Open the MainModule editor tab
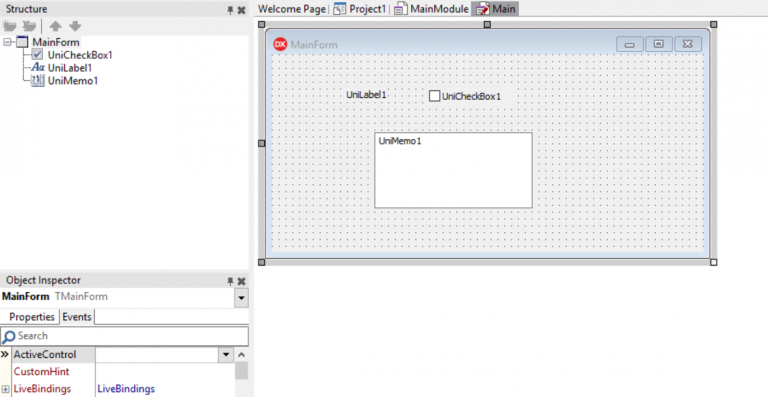The width and height of the screenshot is (768, 397). click(432, 9)
